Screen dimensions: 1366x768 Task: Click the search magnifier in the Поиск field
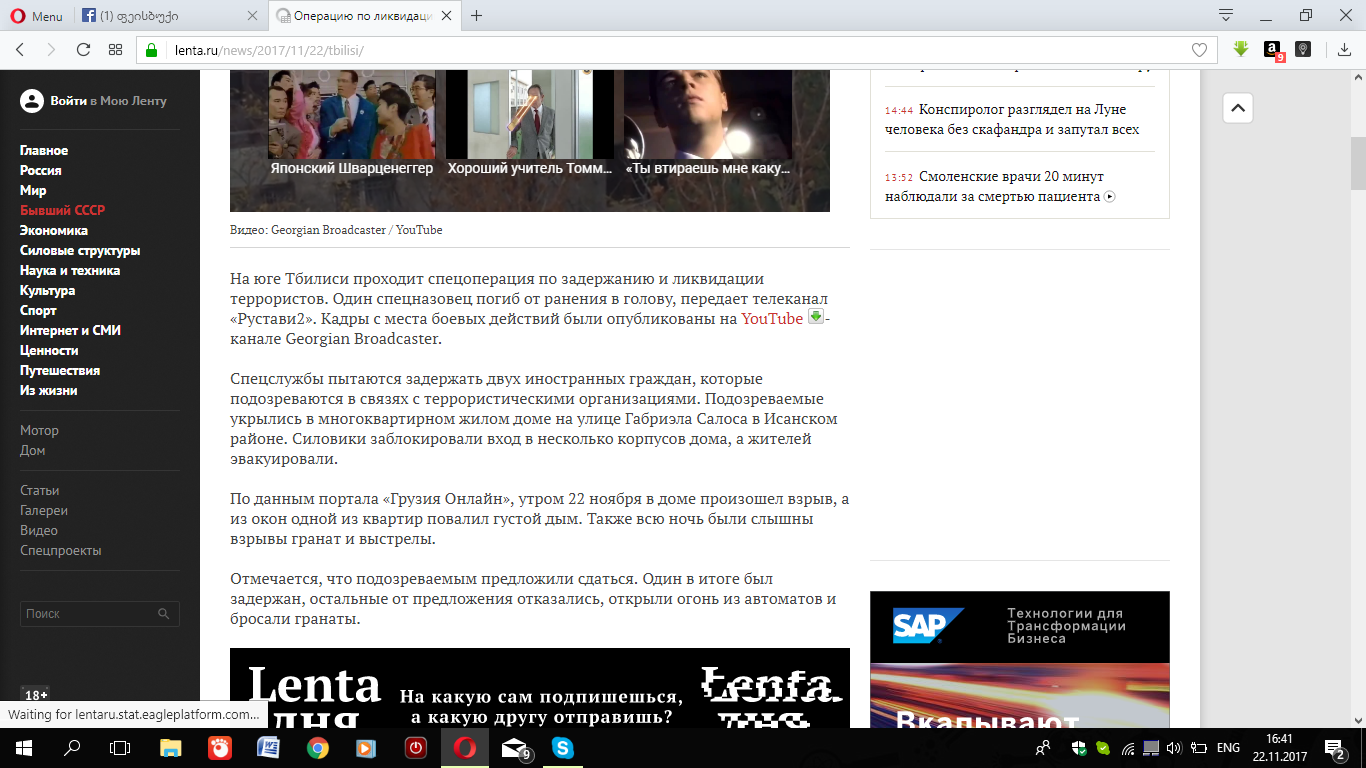164,614
